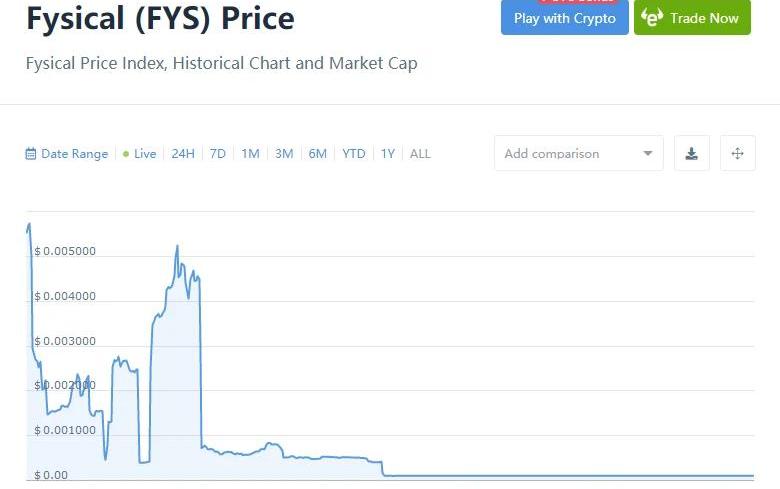This screenshot has height=489, width=780.
Task: Click the Trade Now button
Action: coord(692,18)
